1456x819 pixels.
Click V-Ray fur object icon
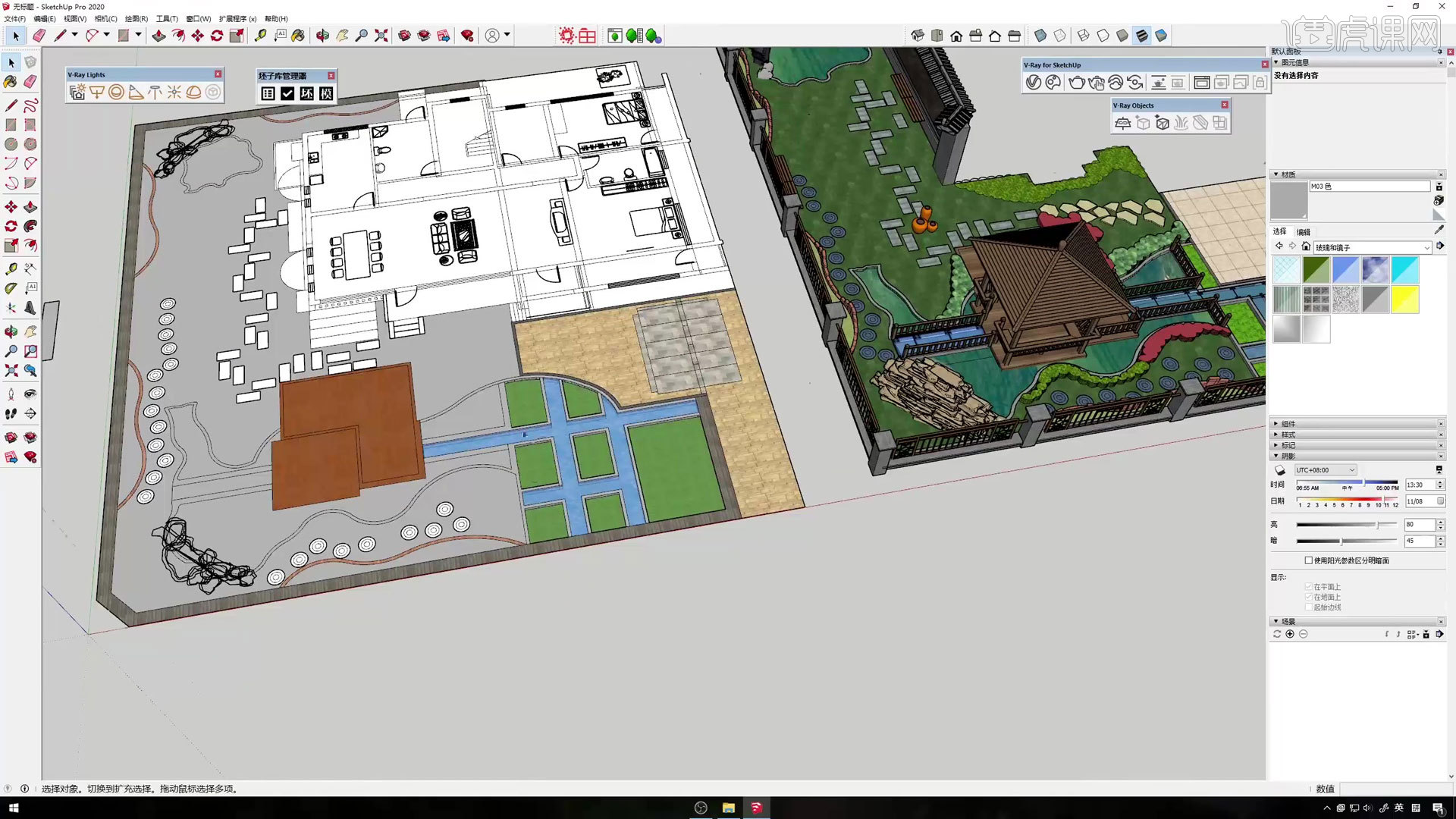1181,123
